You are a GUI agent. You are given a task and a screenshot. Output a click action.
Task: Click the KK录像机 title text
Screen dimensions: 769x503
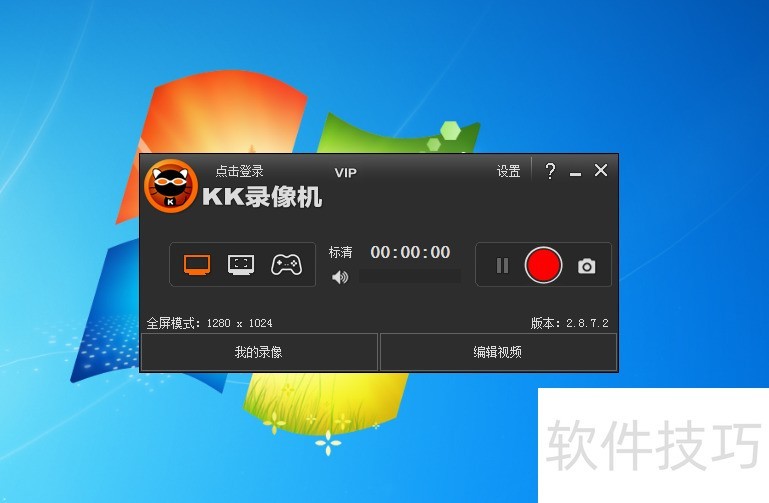262,197
